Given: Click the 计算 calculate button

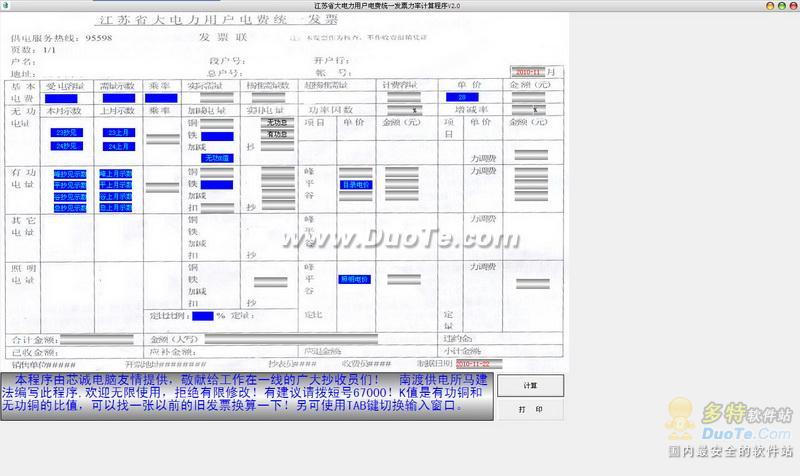Looking at the screenshot, I should 530,386.
